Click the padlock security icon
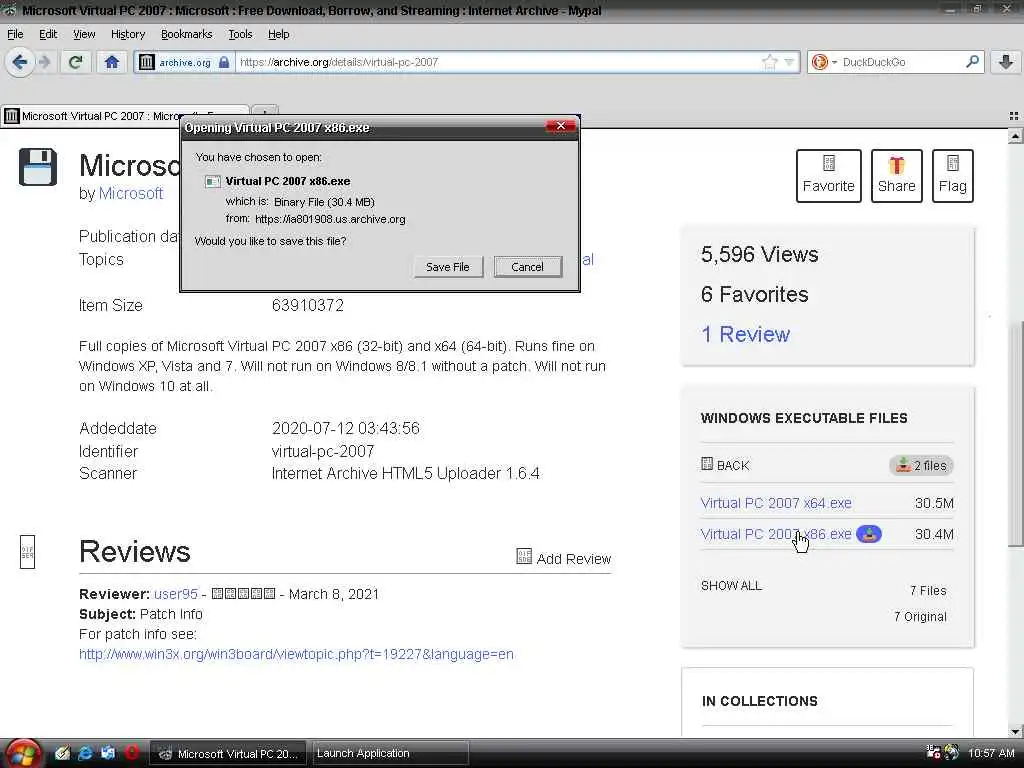1024x768 pixels. tap(224, 62)
